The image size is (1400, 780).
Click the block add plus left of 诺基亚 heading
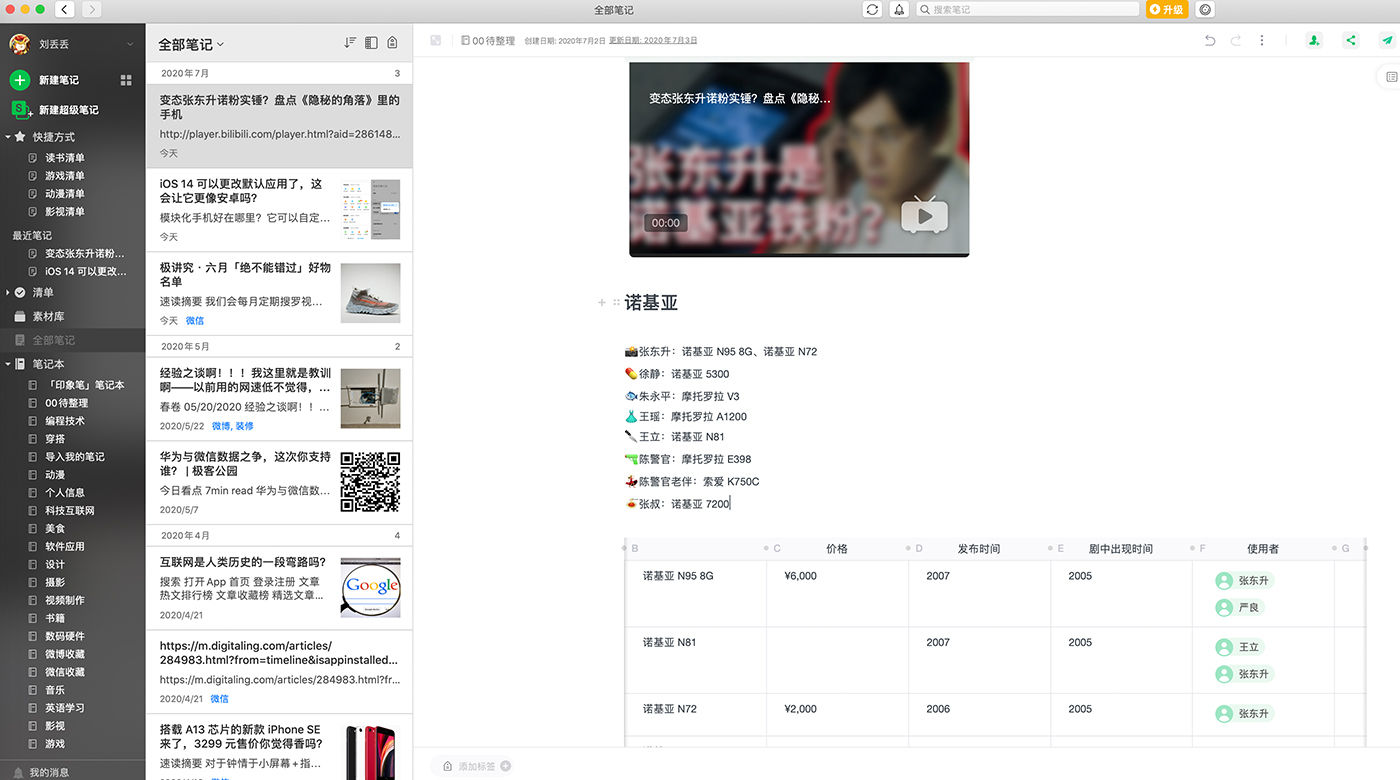pyautogui.click(x=601, y=302)
